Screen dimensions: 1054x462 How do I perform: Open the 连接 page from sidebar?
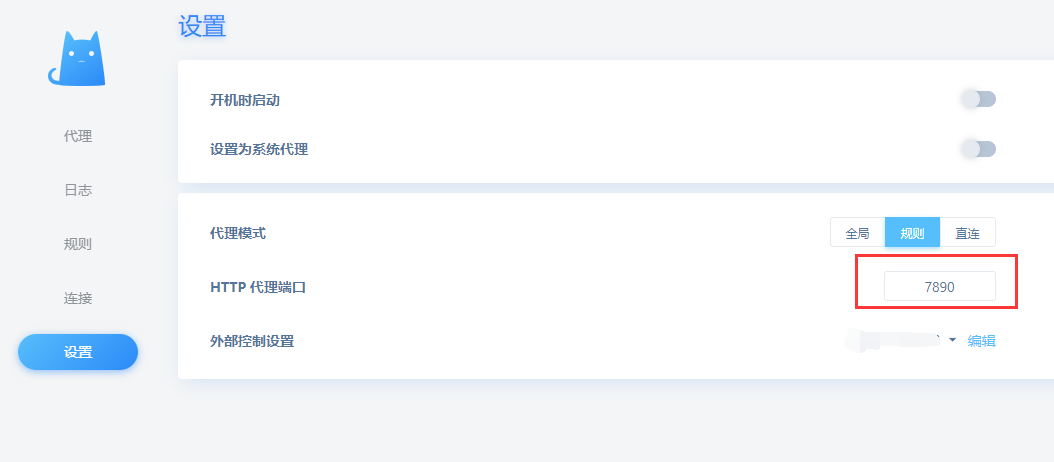(x=78, y=298)
